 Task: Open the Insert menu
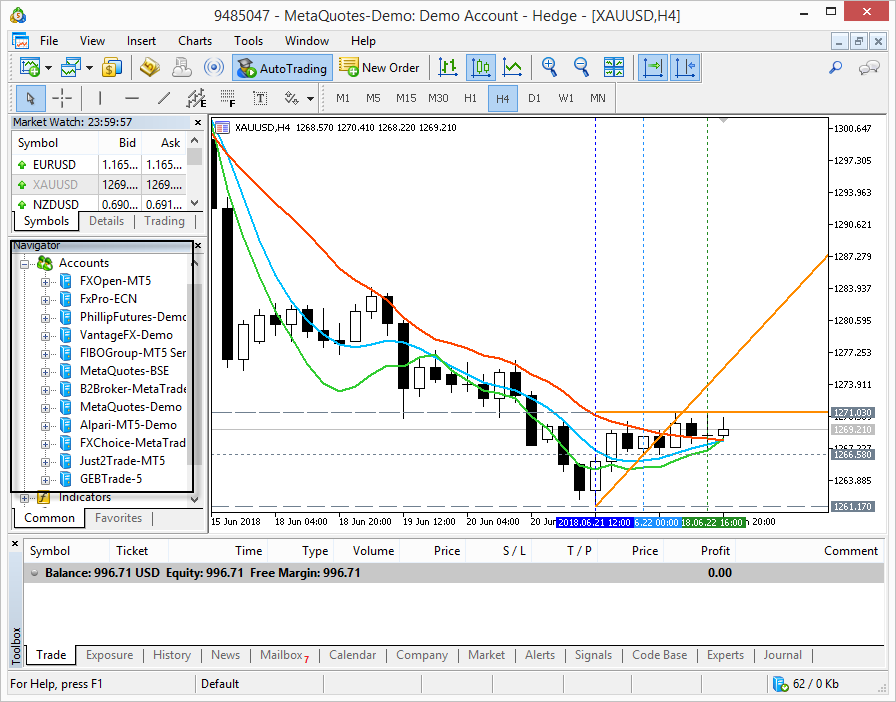141,41
